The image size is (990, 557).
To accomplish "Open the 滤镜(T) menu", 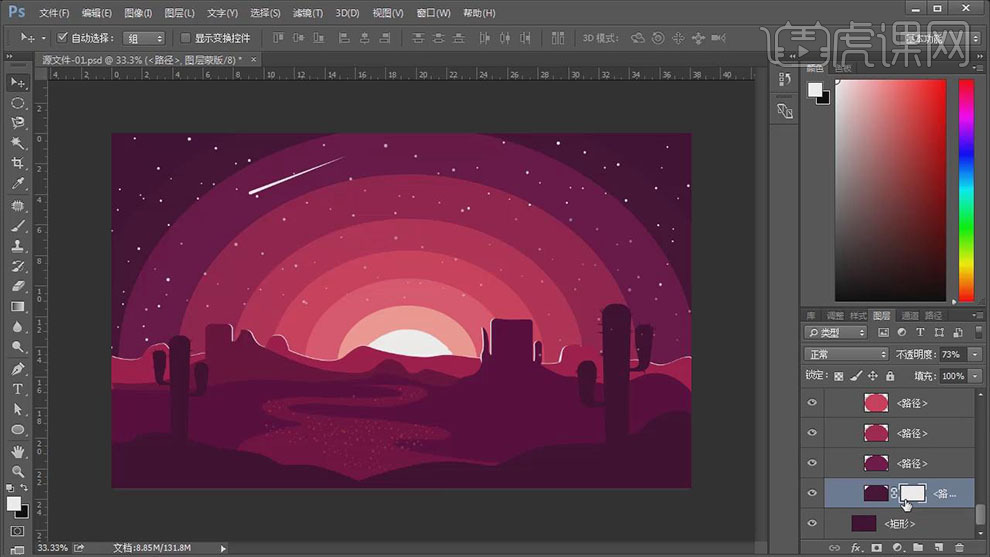I will (308, 13).
